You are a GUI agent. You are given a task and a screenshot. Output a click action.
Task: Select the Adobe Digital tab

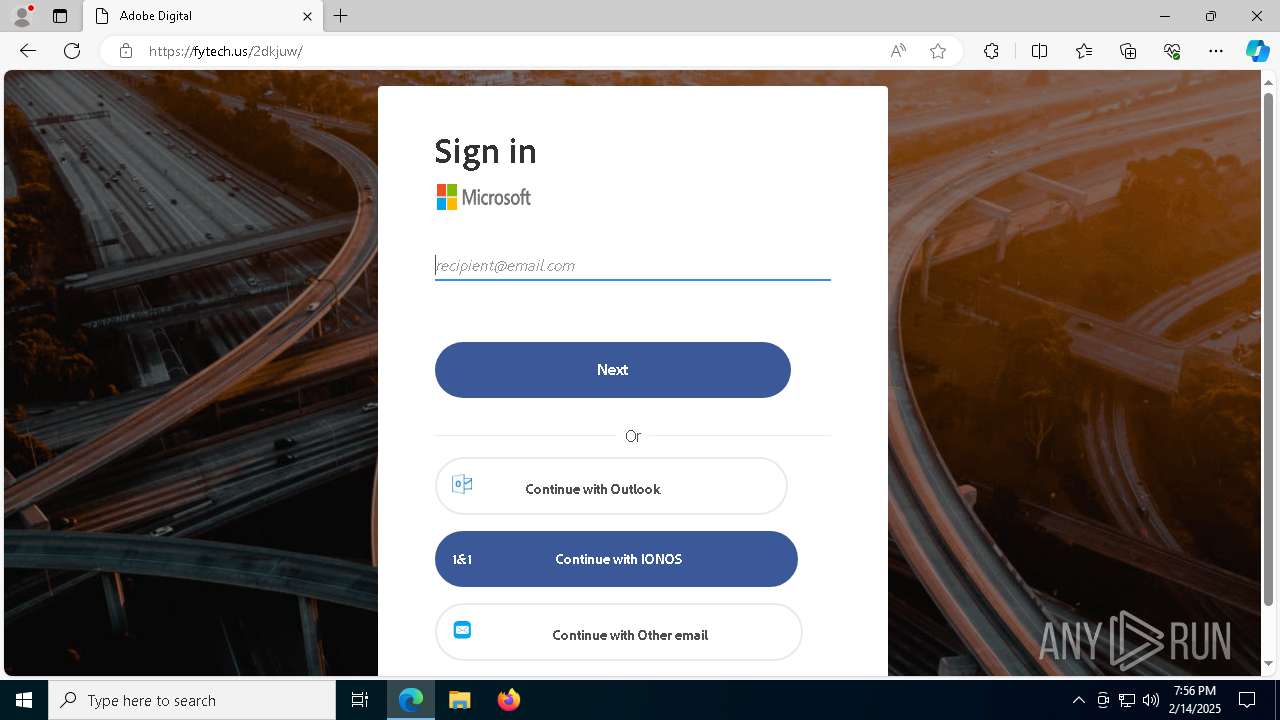point(201,16)
